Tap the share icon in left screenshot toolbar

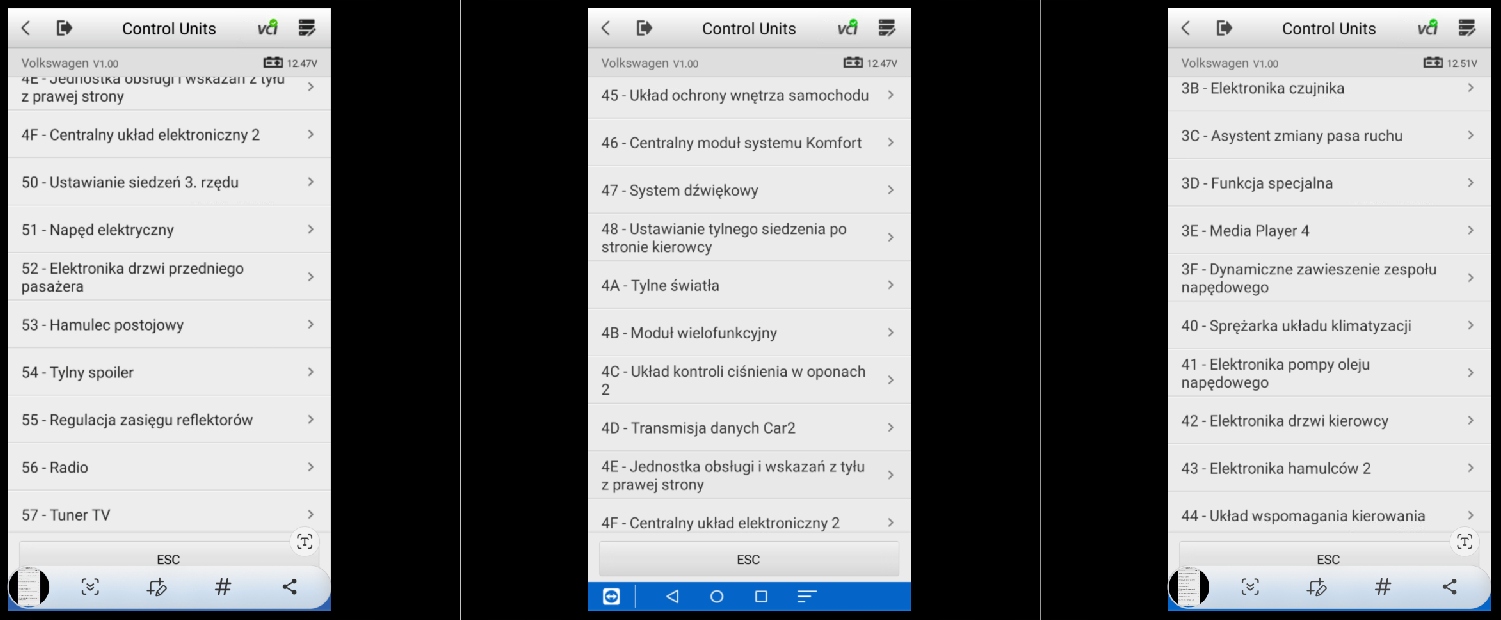tap(289, 587)
